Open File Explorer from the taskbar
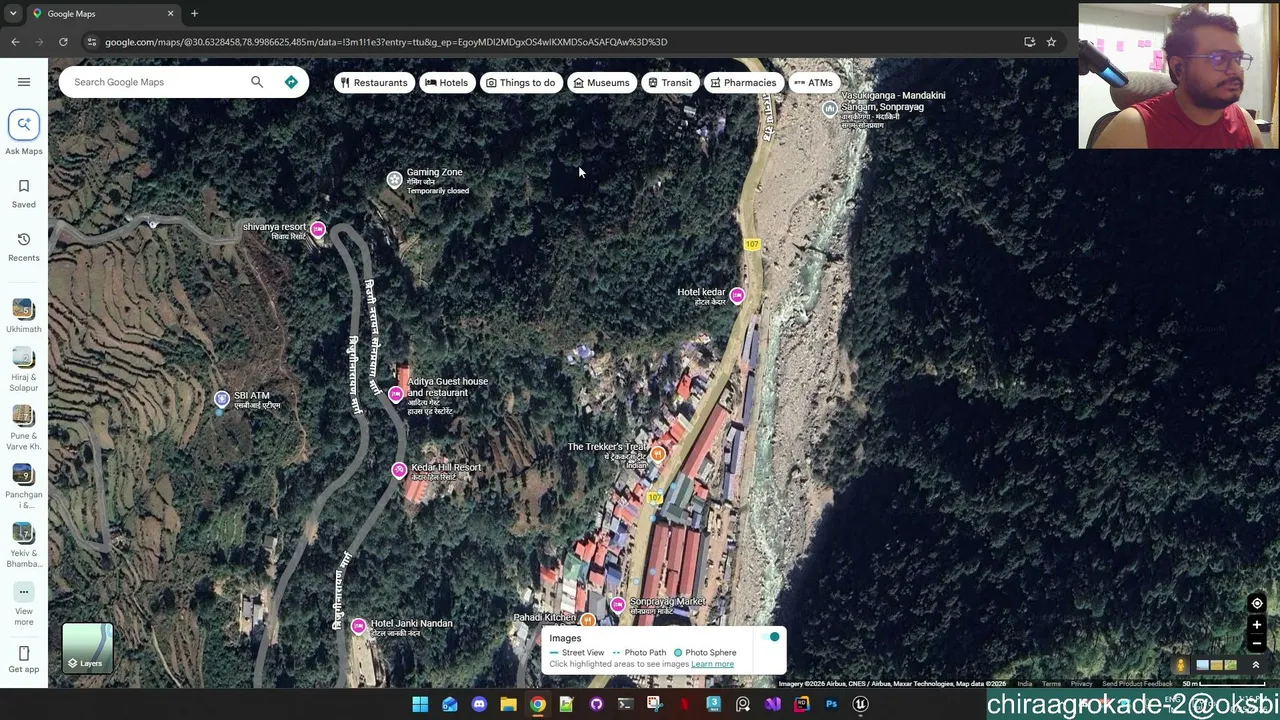 click(508, 704)
